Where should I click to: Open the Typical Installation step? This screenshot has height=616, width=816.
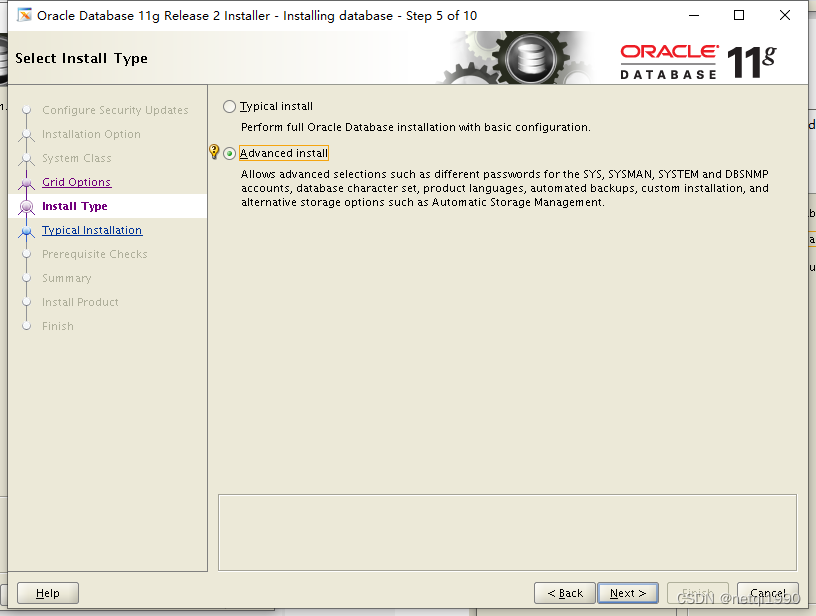tap(91, 230)
